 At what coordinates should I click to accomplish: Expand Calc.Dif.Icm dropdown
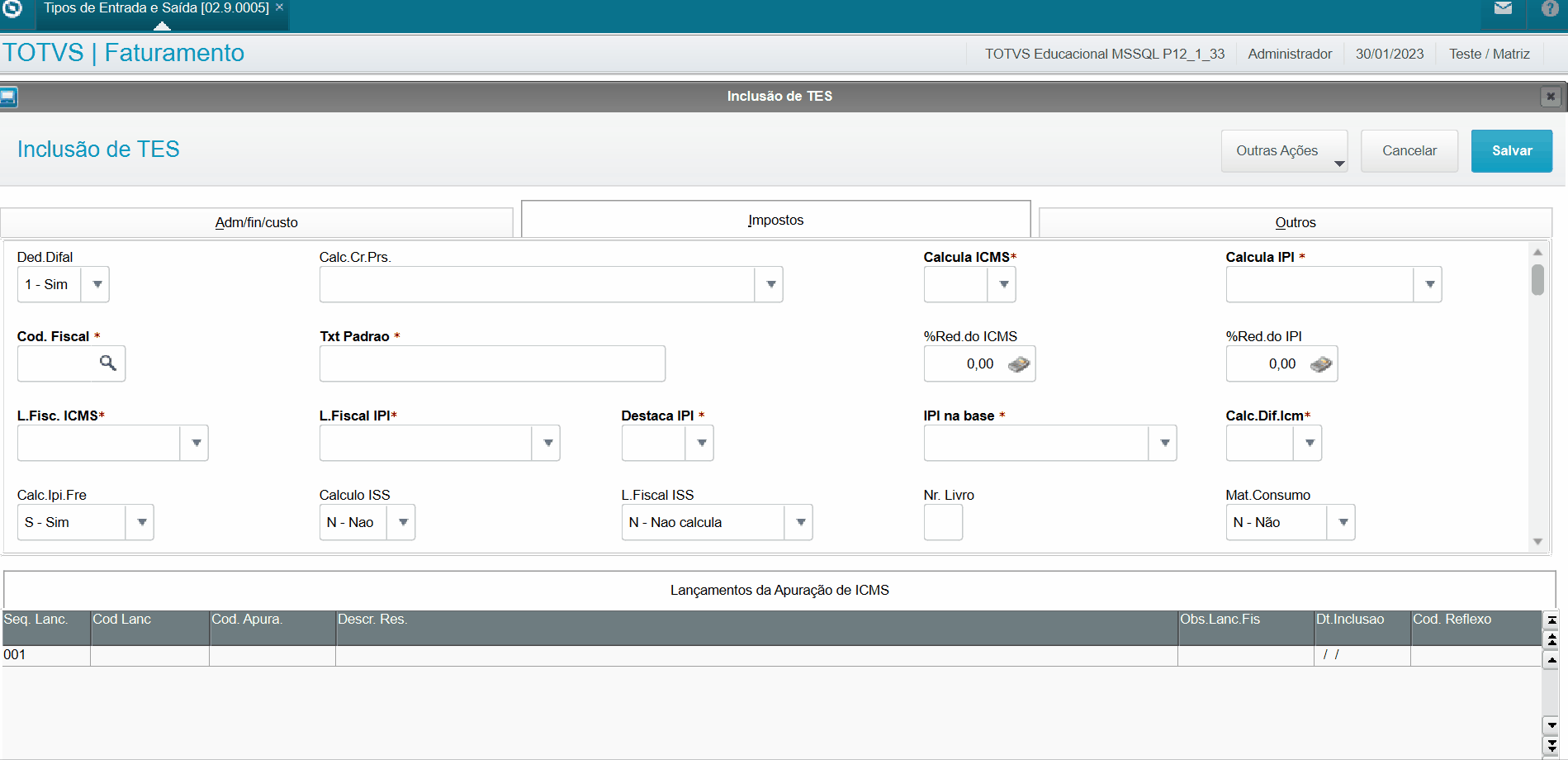tap(1310, 443)
